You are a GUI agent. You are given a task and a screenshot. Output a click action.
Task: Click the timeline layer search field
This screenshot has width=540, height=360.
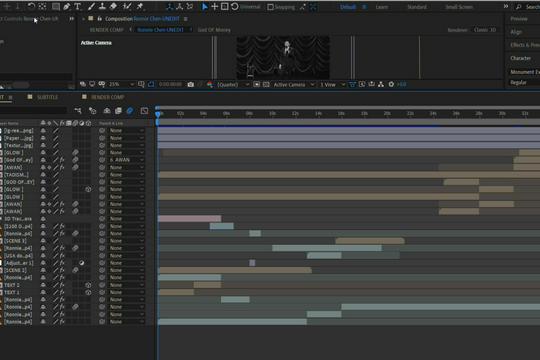pos(33,110)
